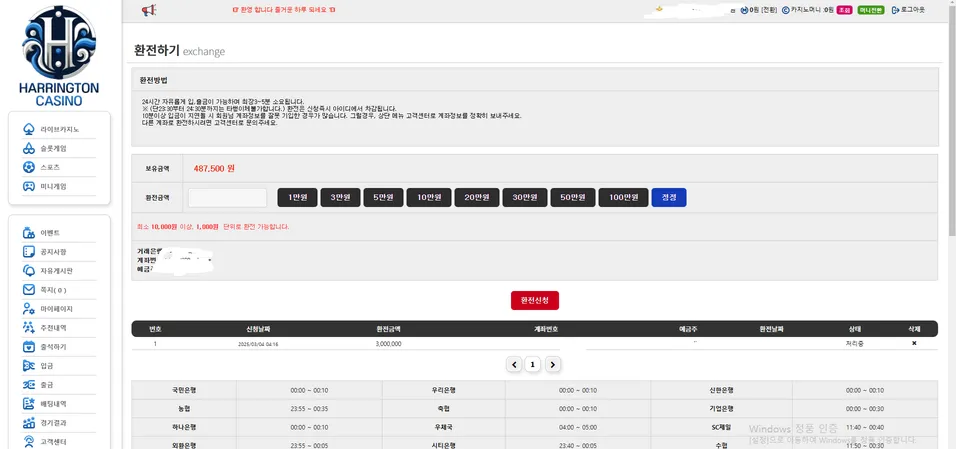The width and height of the screenshot is (956, 449).
Task: Delete request row with the ✖ icon
Action: tap(914, 343)
